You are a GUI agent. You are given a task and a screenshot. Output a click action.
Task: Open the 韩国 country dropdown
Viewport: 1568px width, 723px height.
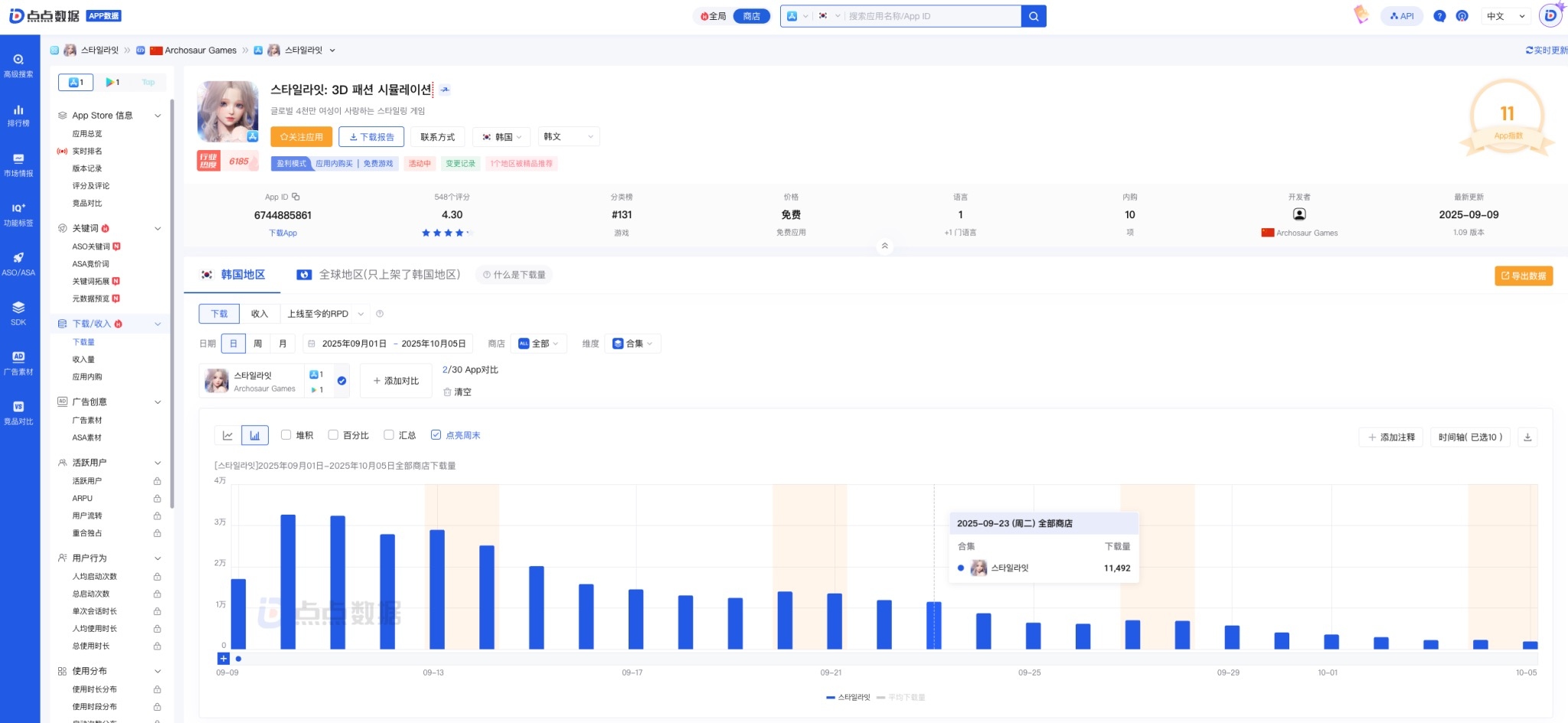click(502, 137)
